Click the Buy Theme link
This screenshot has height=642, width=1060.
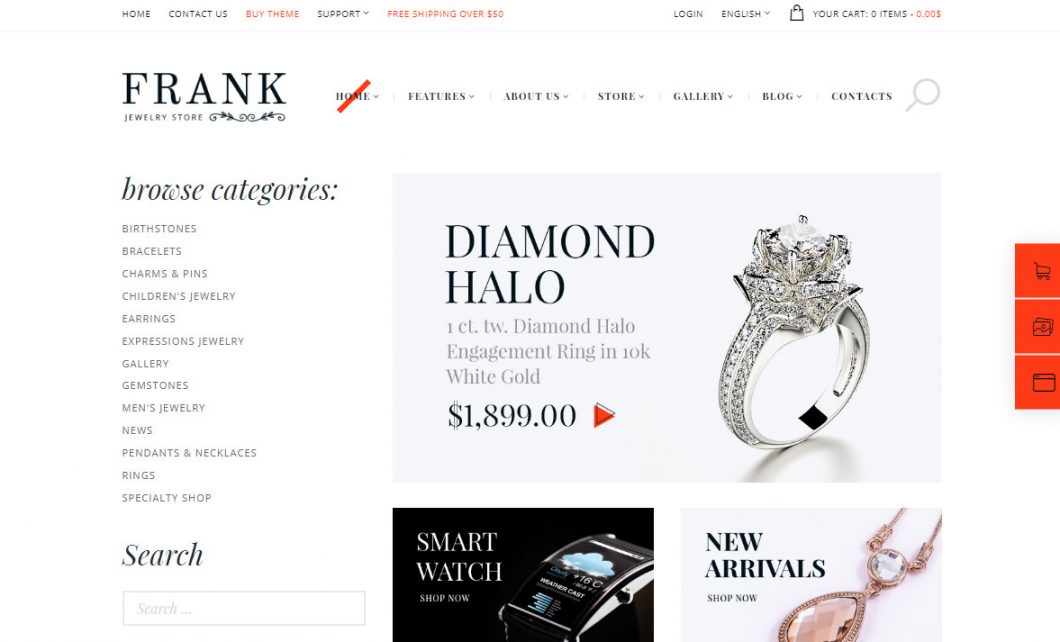[272, 14]
